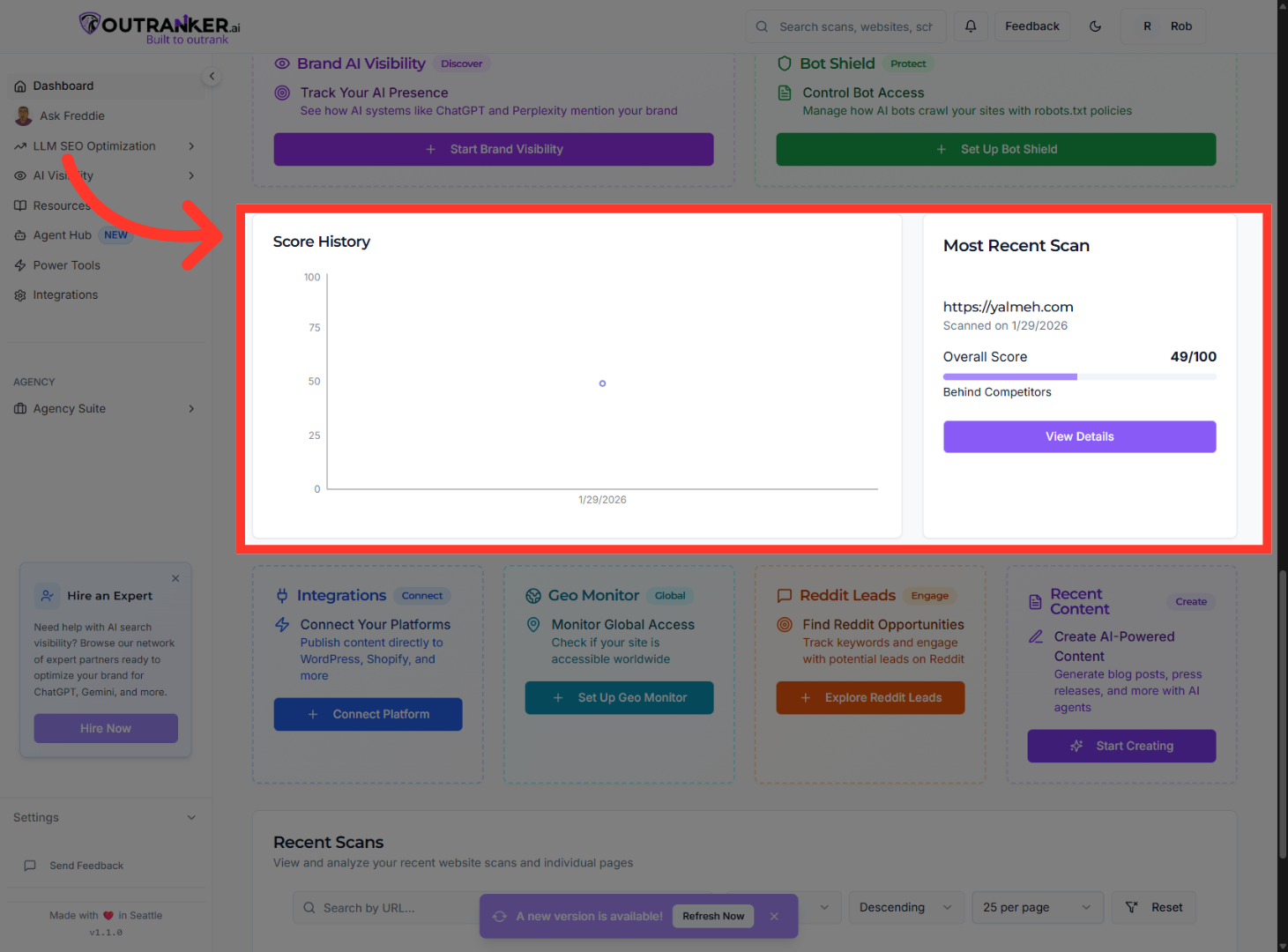This screenshot has height=952, width=1288.
Task: Toggle dark mode with the moon icon
Action: [1096, 26]
